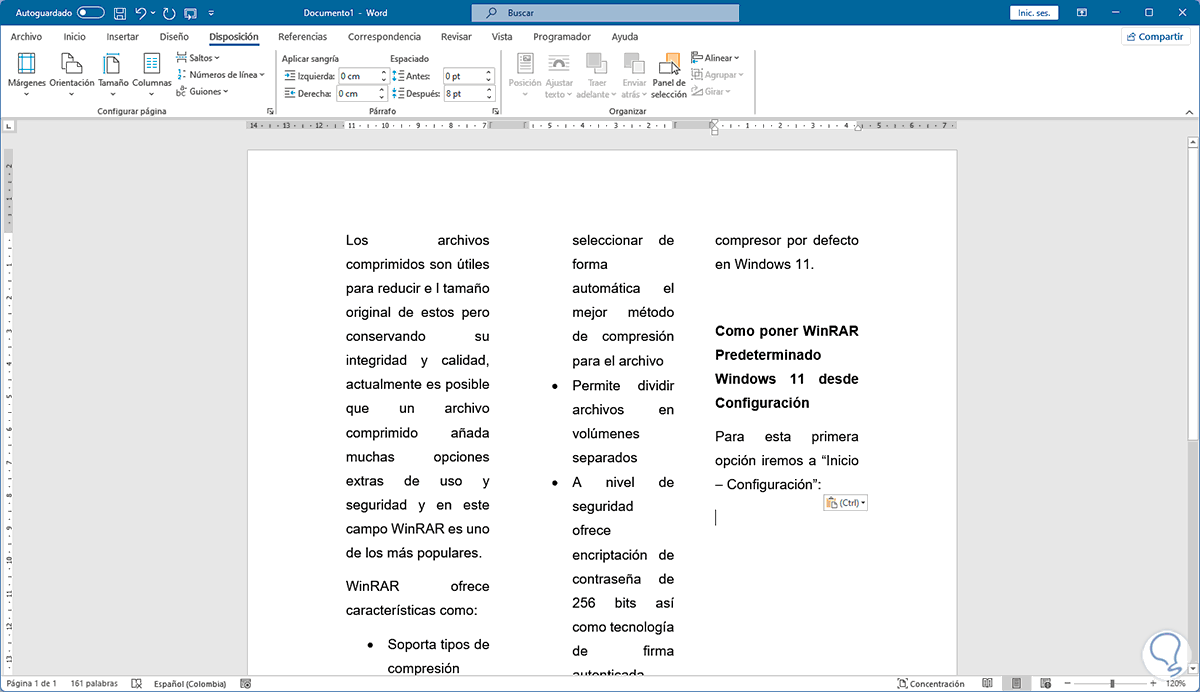Switch to the Insertar tab
Screen dimensions: 1200x692
tap(122, 36)
